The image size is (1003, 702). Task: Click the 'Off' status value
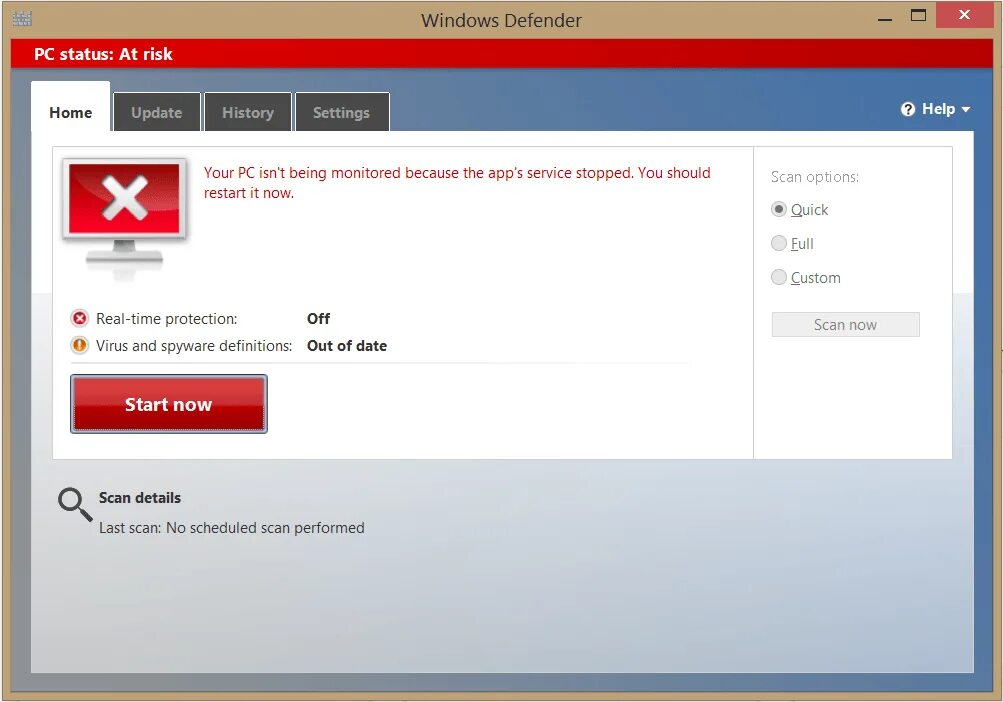coord(319,319)
